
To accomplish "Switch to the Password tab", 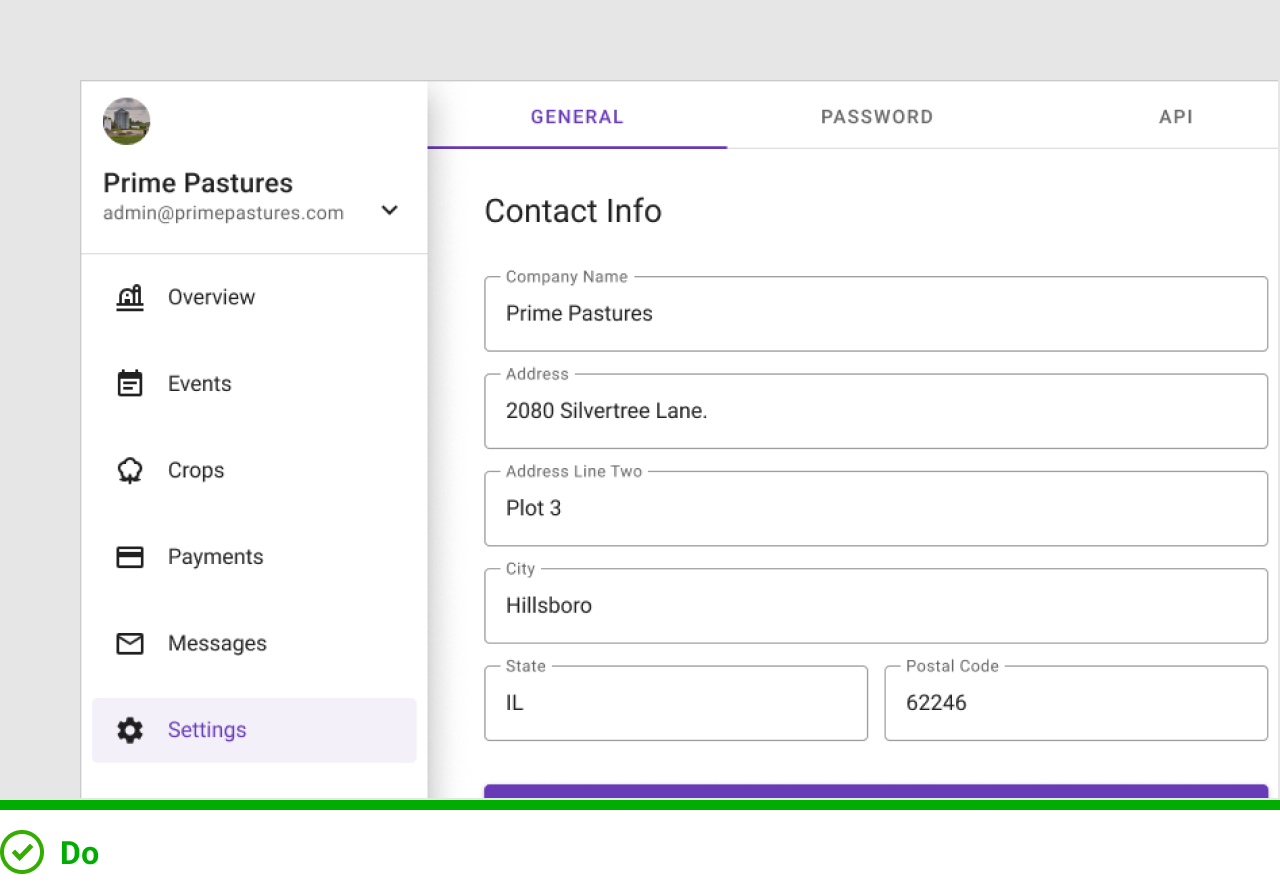I will [x=877, y=117].
